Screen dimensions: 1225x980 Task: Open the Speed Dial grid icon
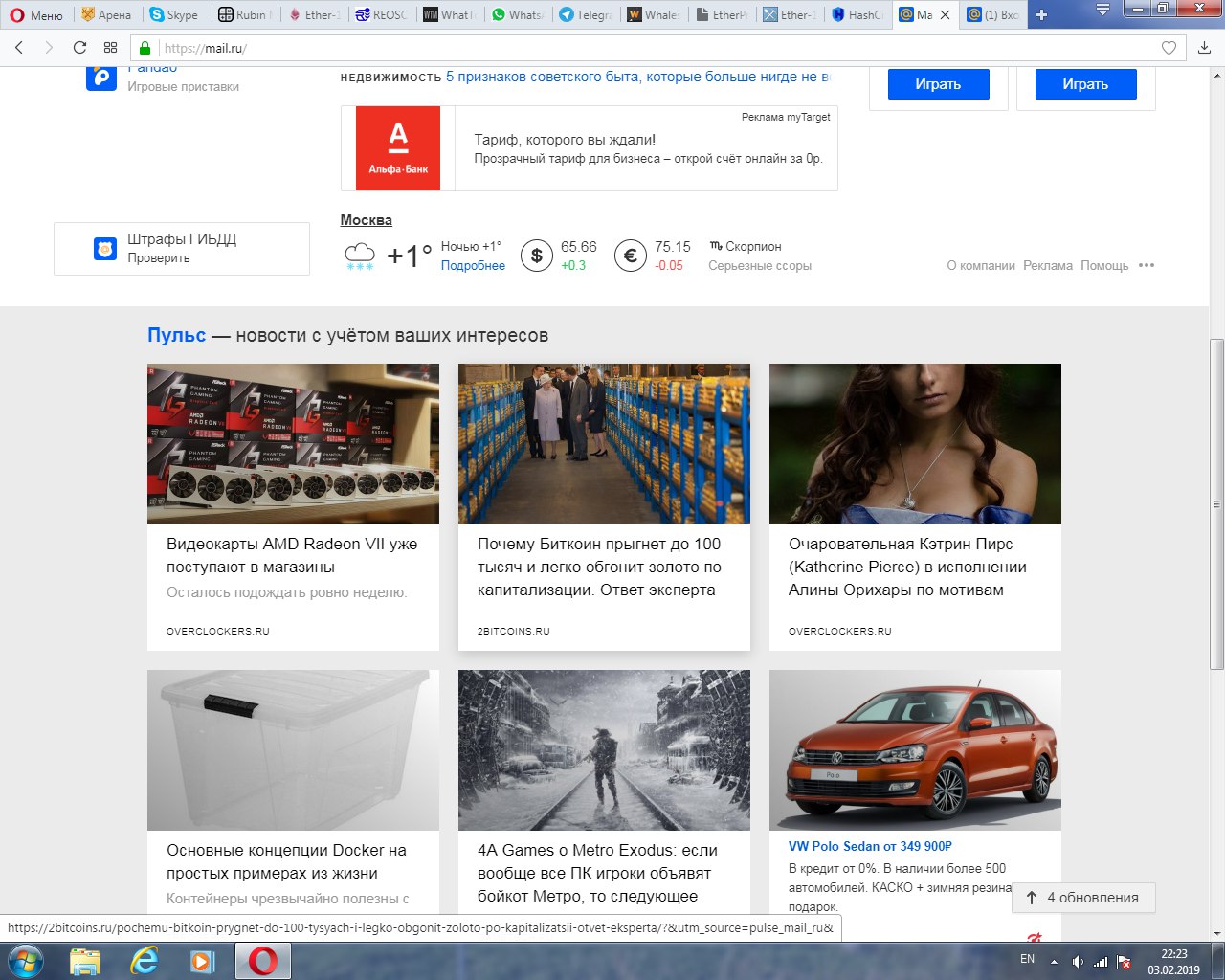tap(110, 48)
